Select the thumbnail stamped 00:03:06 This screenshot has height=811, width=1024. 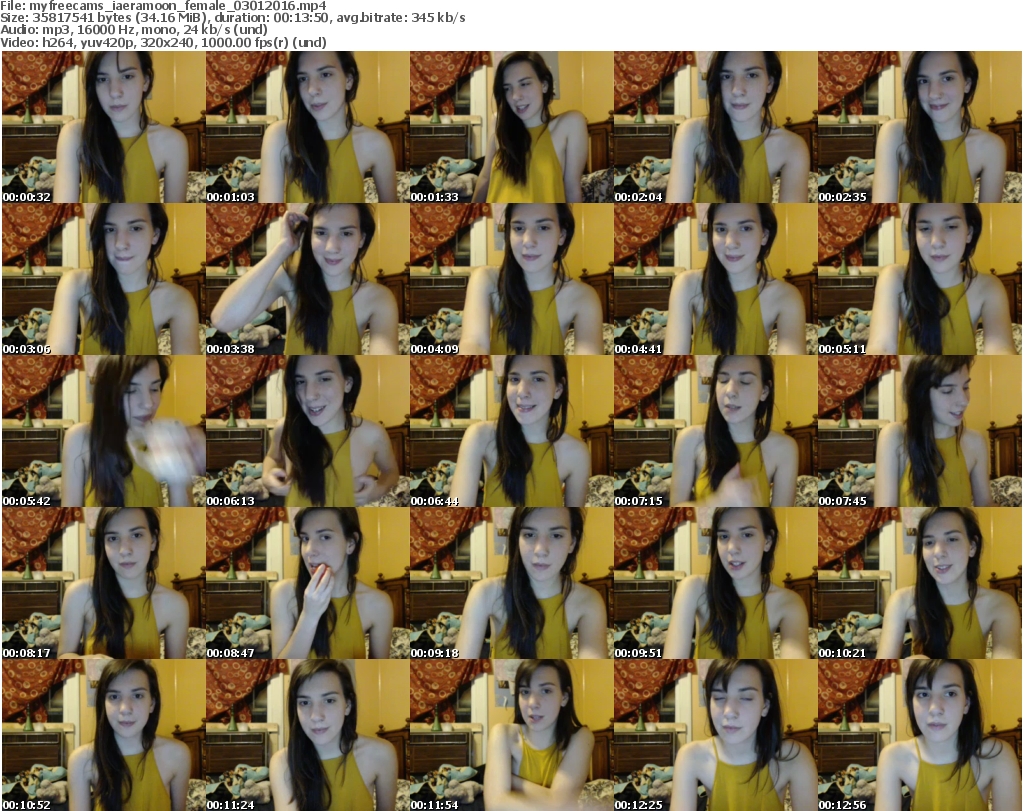[x=103, y=279]
